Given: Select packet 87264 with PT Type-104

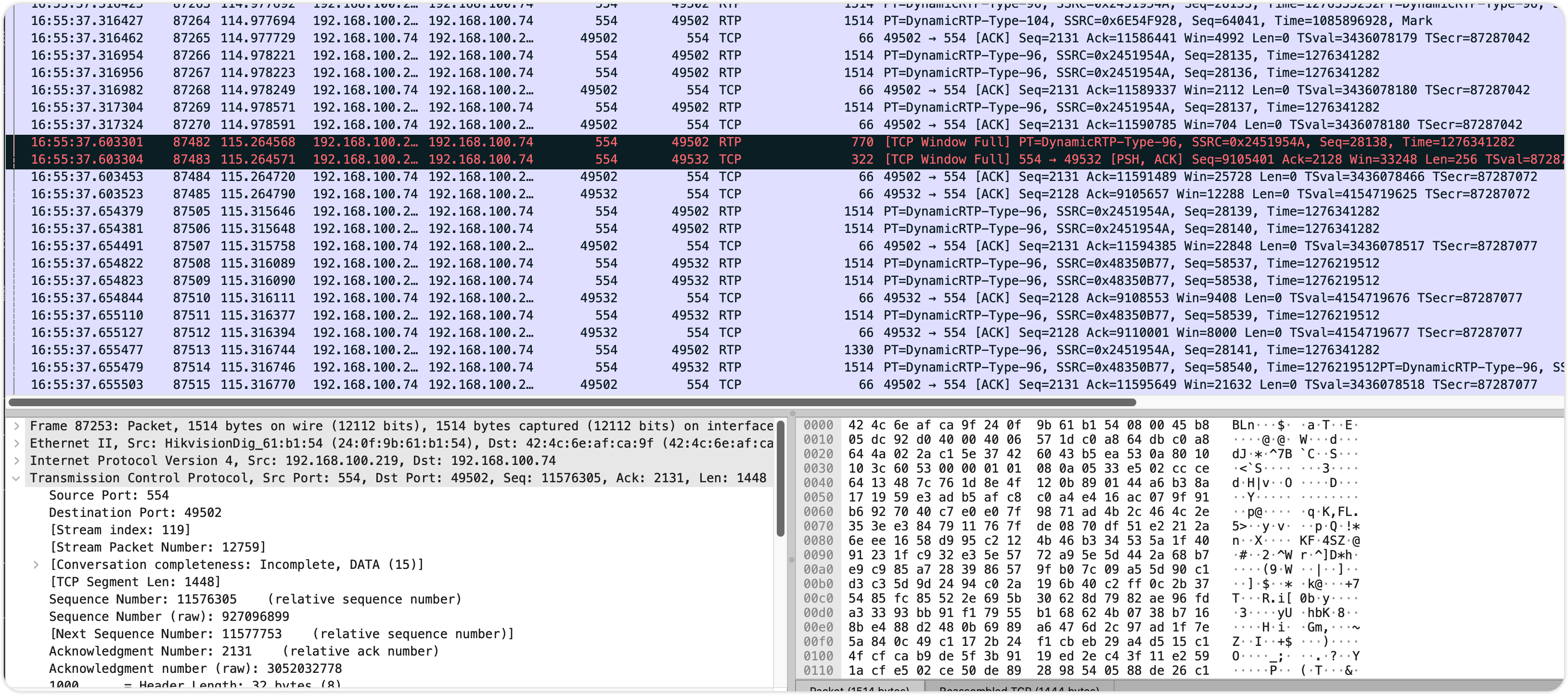Looking at the screenshot, I should 731,21.
